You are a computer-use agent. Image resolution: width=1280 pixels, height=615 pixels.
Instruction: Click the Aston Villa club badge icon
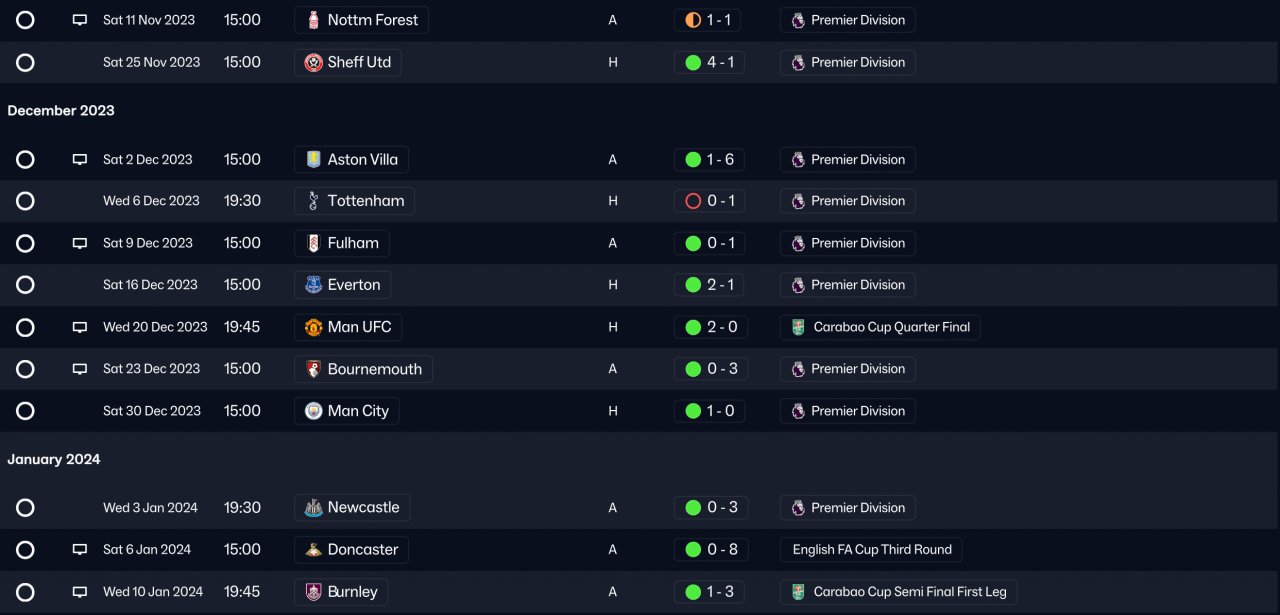point(313,159)
